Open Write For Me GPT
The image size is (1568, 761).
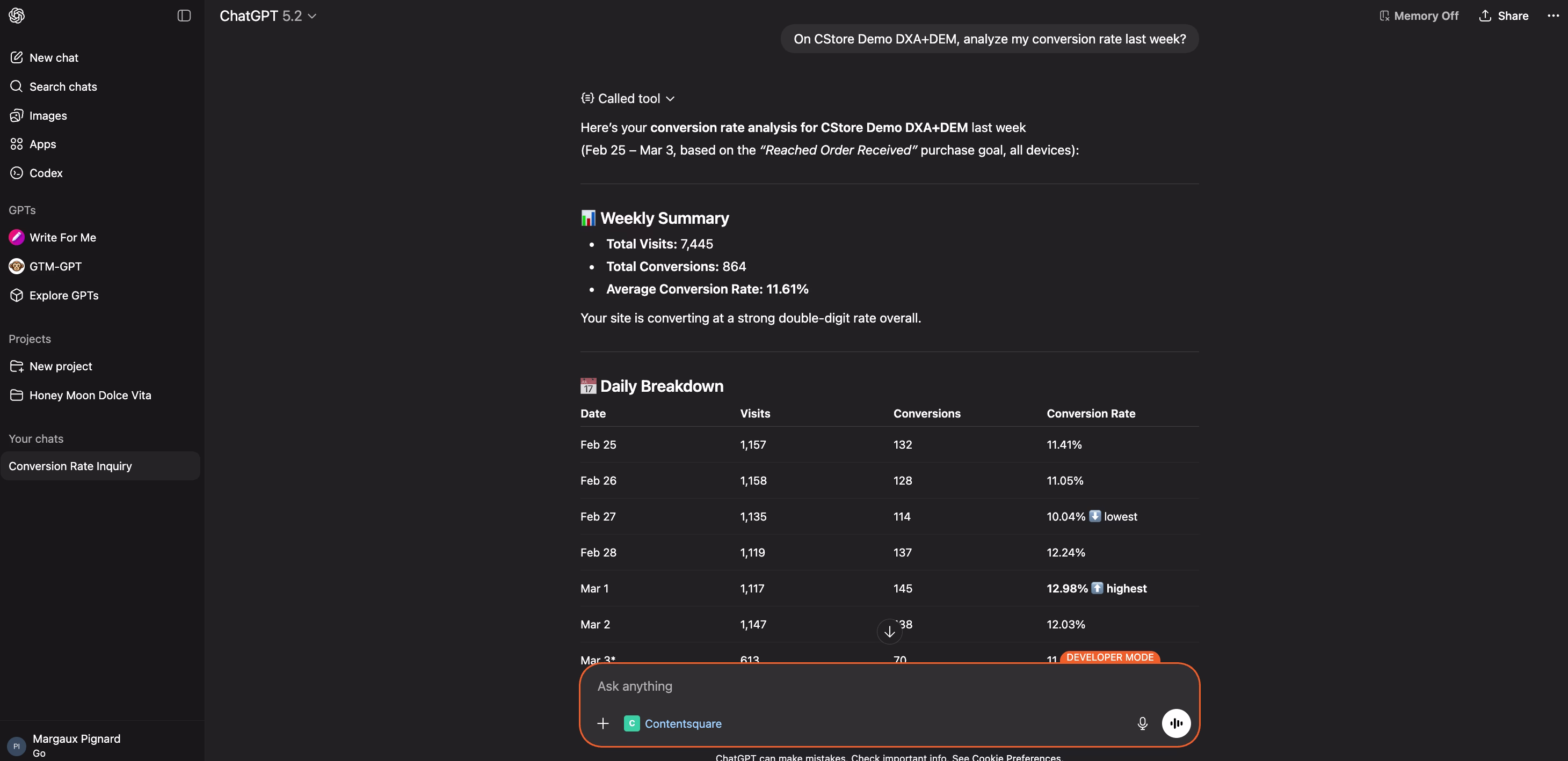coord(62,237)
